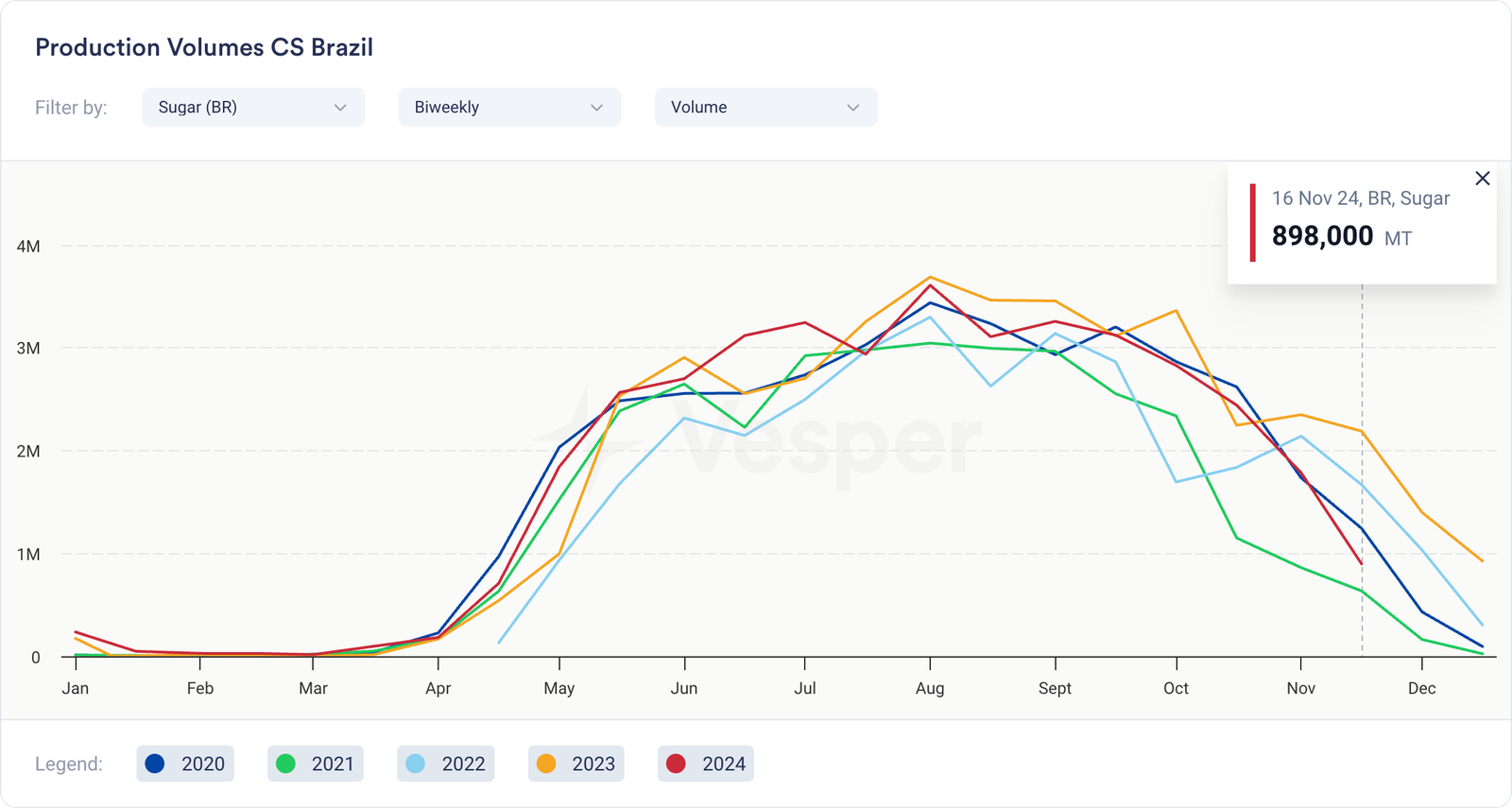Expand the Biweekly frequency dropdown
Viewport: 1512px width, 808px height.
click(x=509, y=108)
